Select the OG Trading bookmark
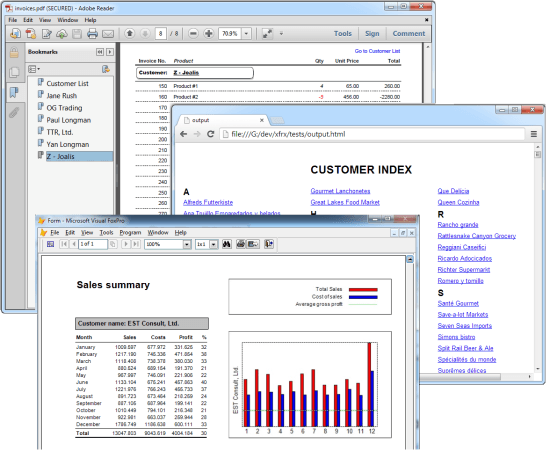The image size is (550, 450). [64, 108]
